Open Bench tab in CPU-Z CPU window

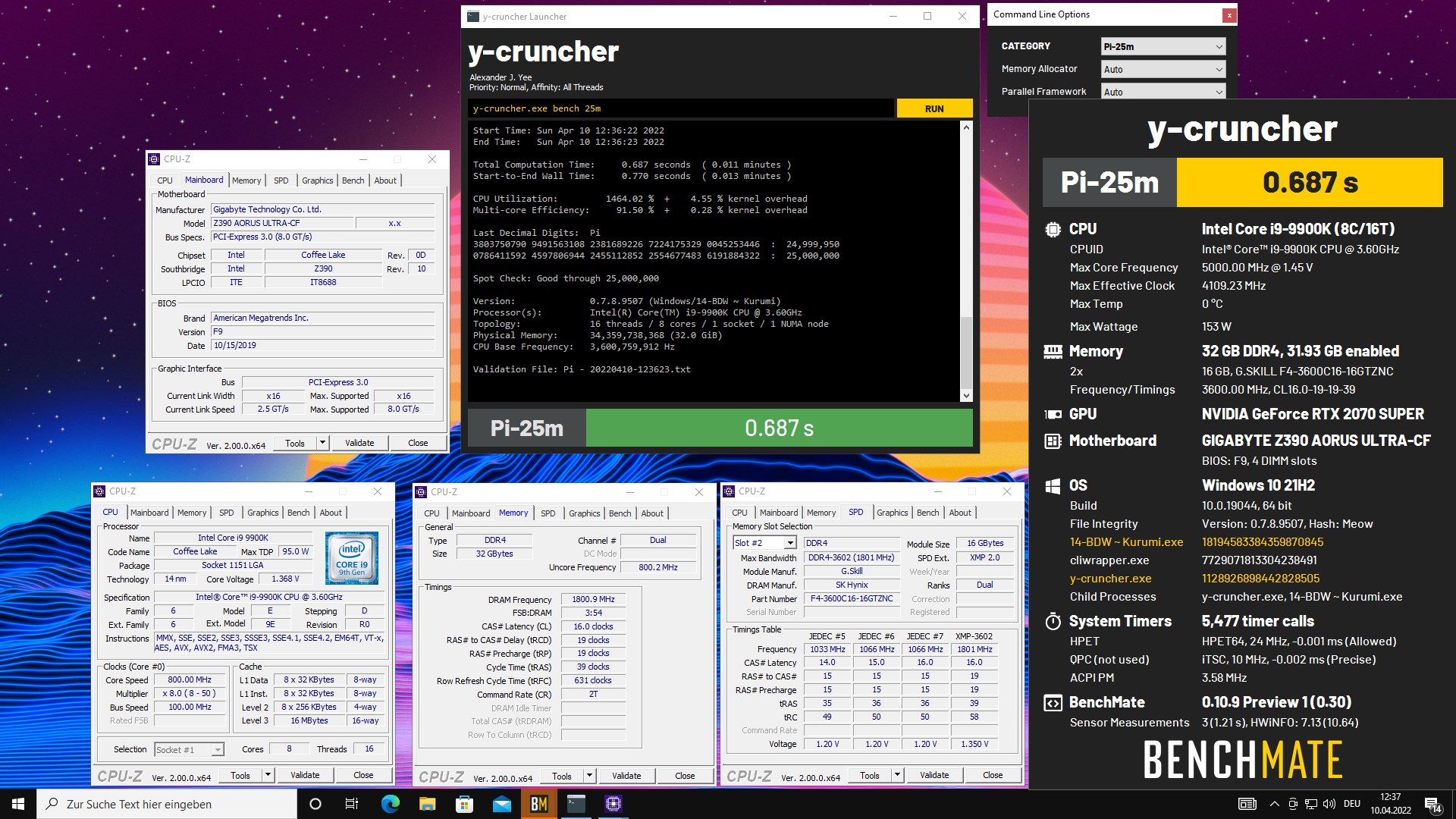[x=298, y=513]
